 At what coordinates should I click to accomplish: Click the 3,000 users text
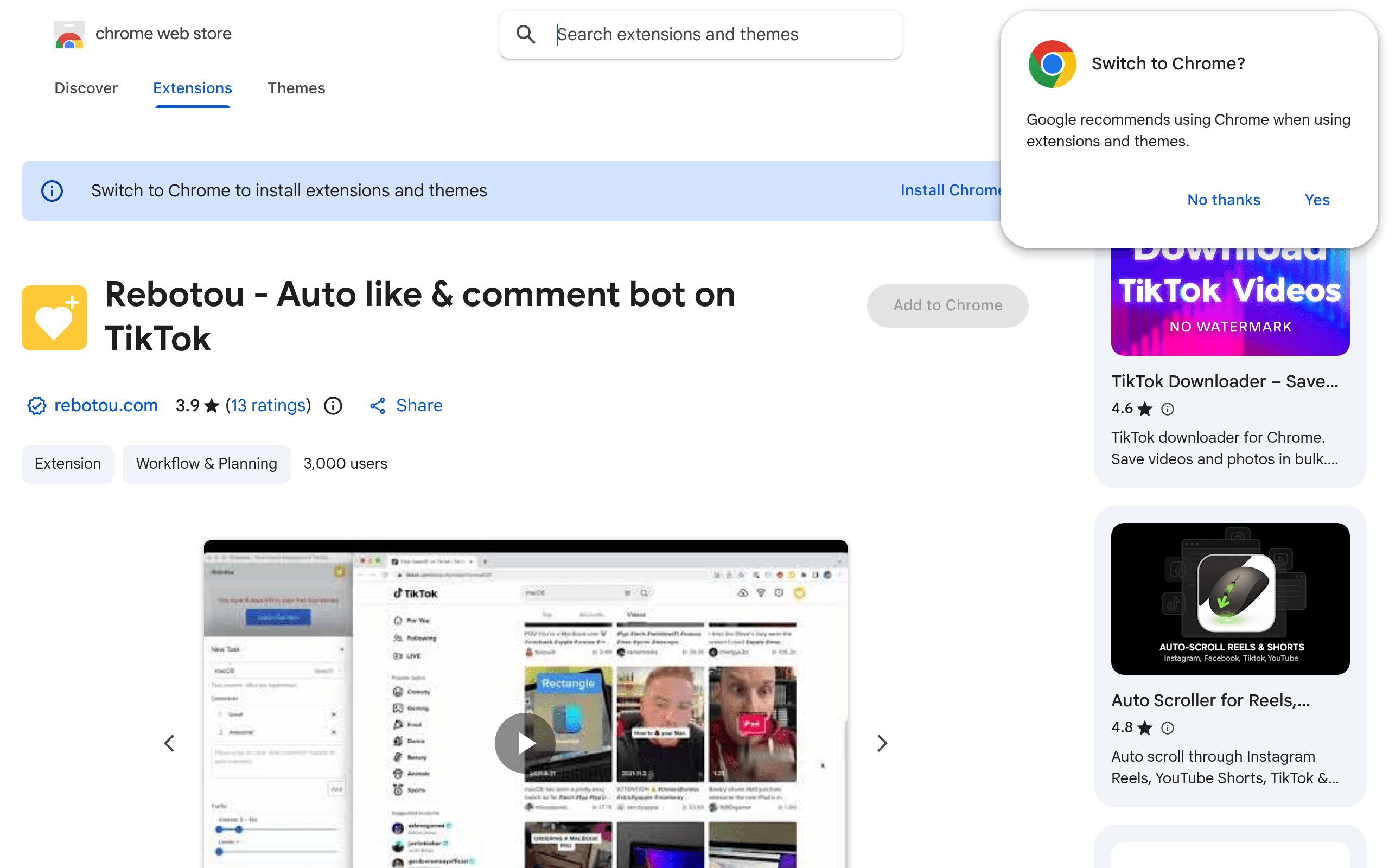click(x=346, y=464)
